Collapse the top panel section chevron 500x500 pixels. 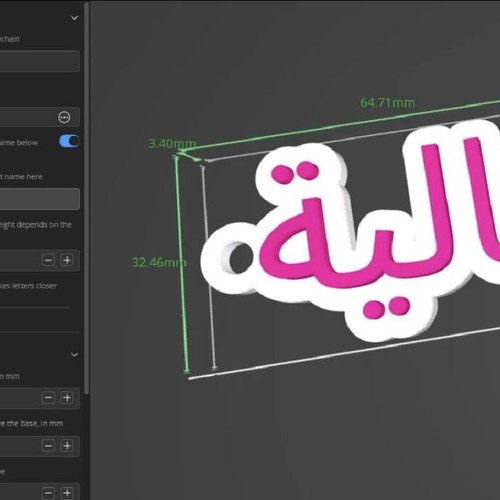[x=74, y=18]
